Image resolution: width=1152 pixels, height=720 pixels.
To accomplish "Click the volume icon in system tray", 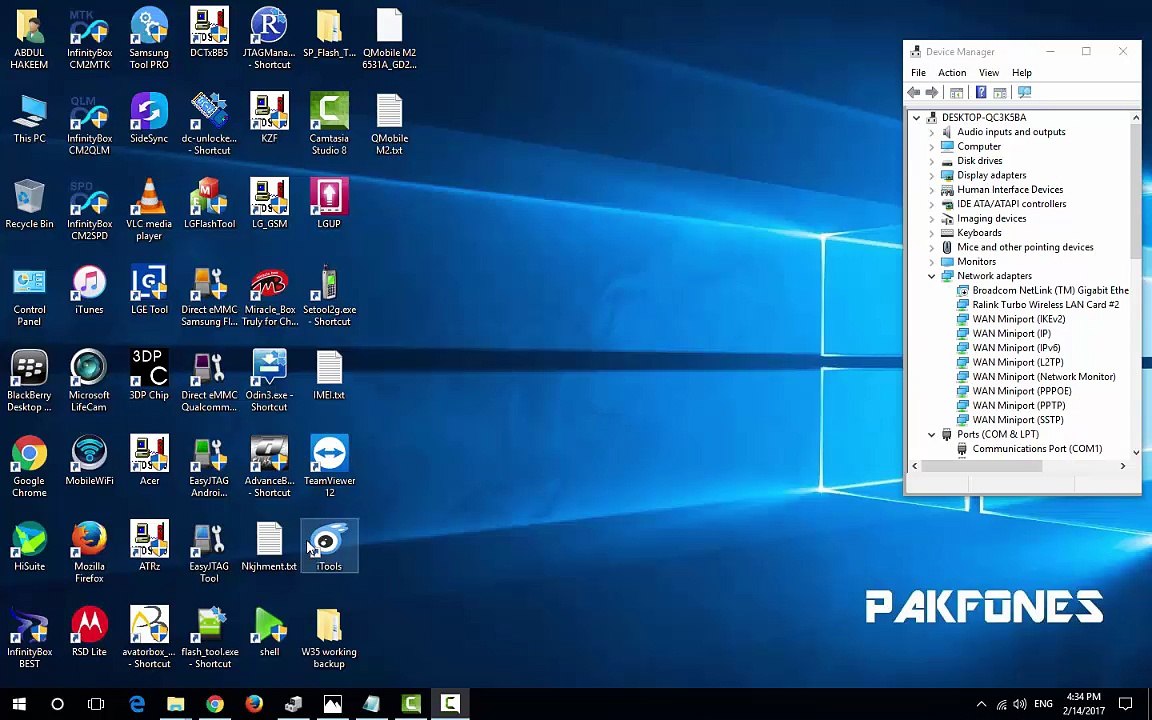I will (x=1020, y=704).
